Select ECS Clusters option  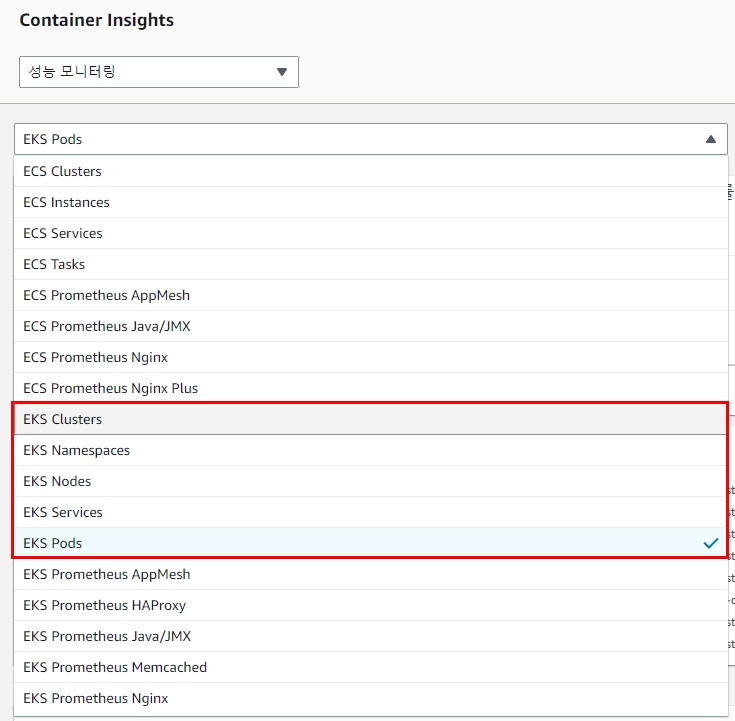(371, 171)
